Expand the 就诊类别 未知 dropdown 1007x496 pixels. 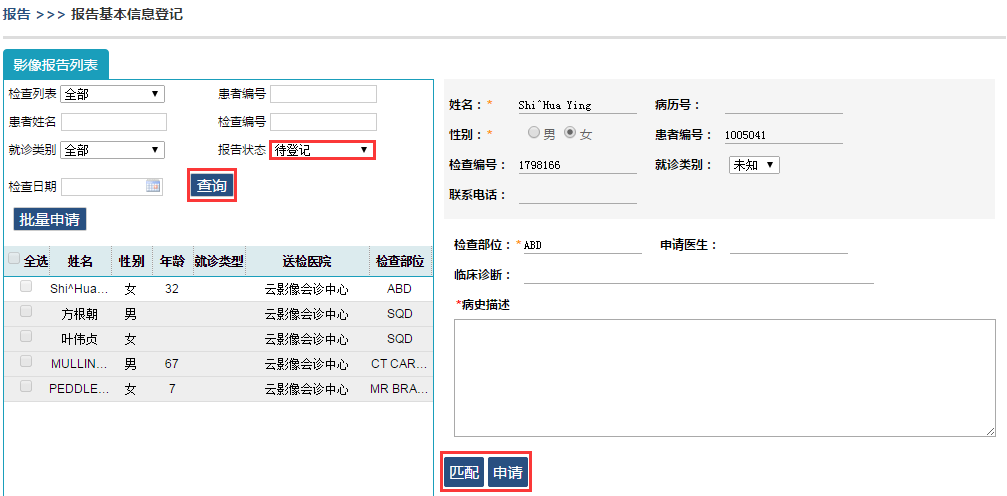754,165
